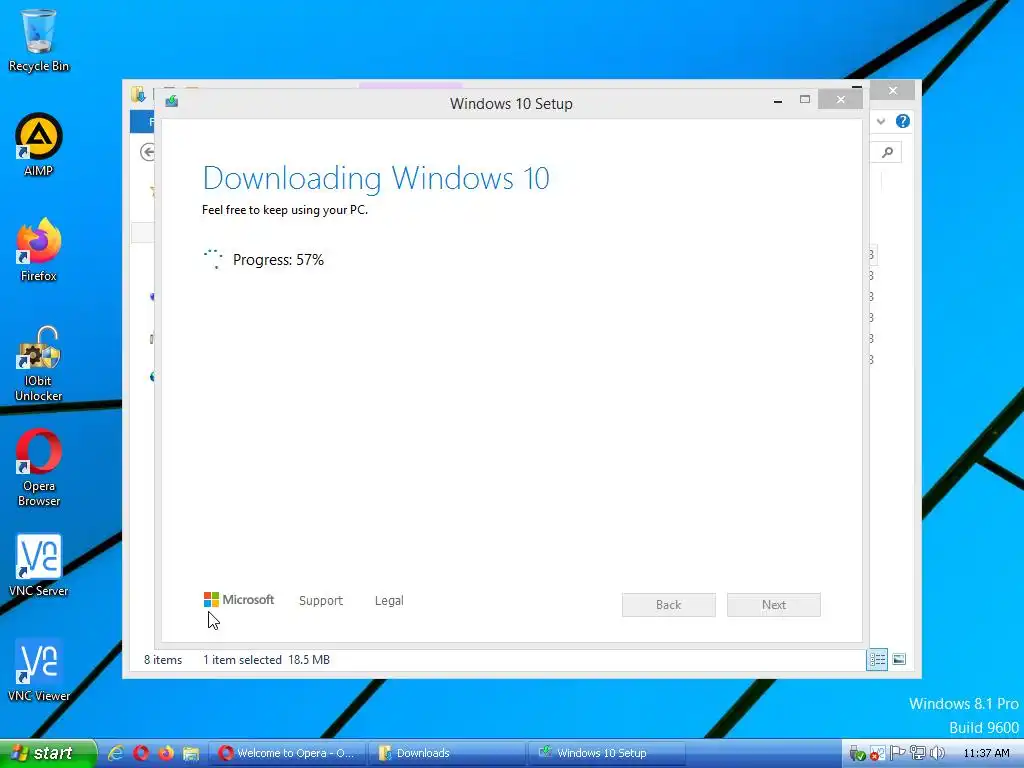Click the 1 item selected 18.5 MB status
This screenshot has height=768, width=1024.
click(x=266, y=660)
